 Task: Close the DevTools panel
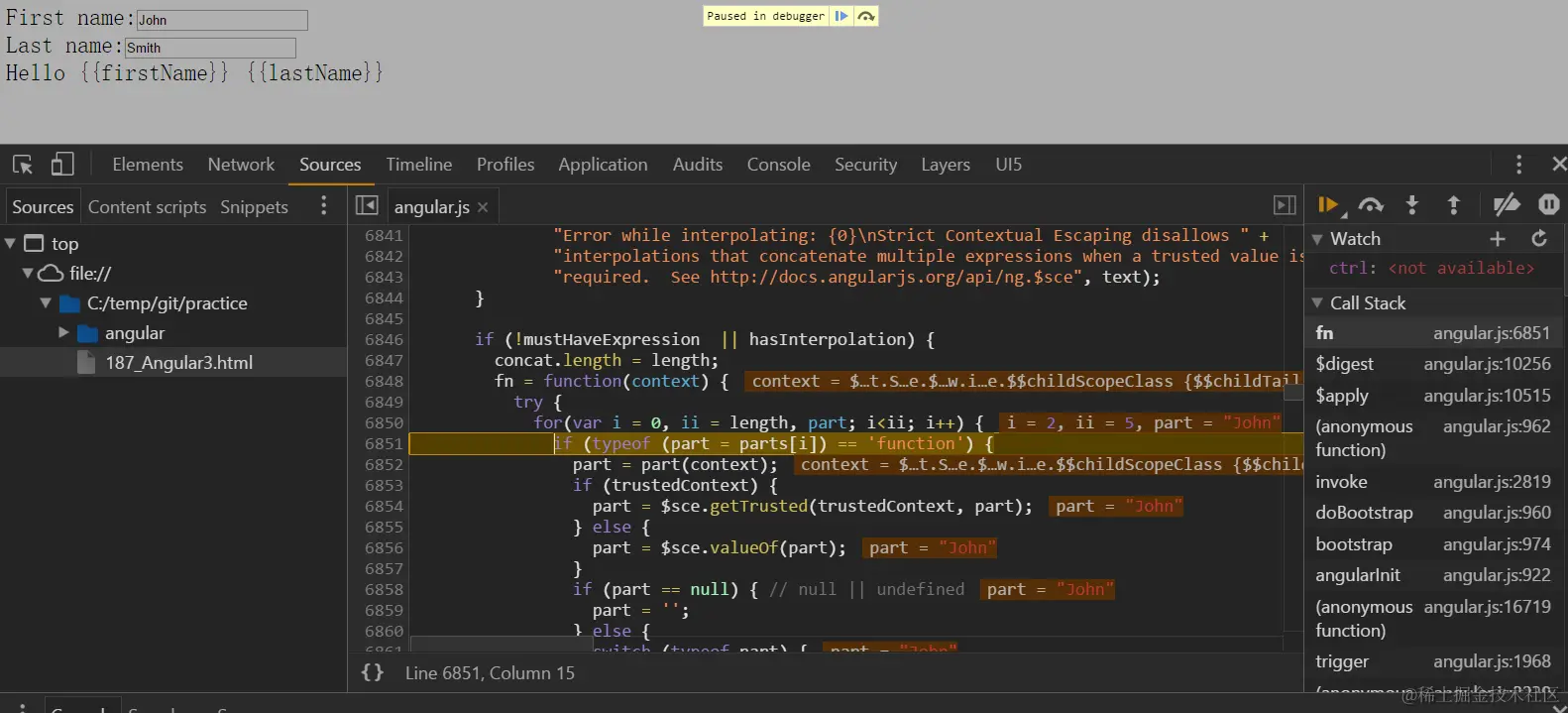pos(1558,165)
